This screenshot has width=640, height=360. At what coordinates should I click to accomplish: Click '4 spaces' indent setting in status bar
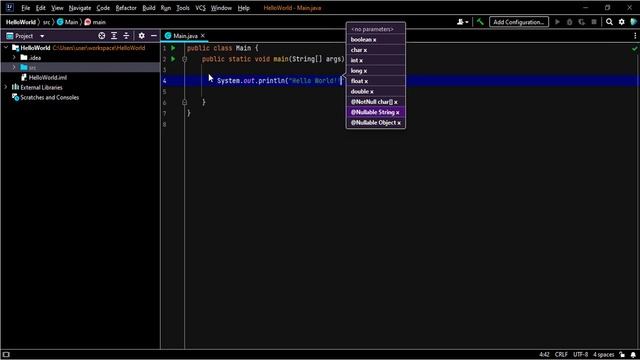[603, 354]
